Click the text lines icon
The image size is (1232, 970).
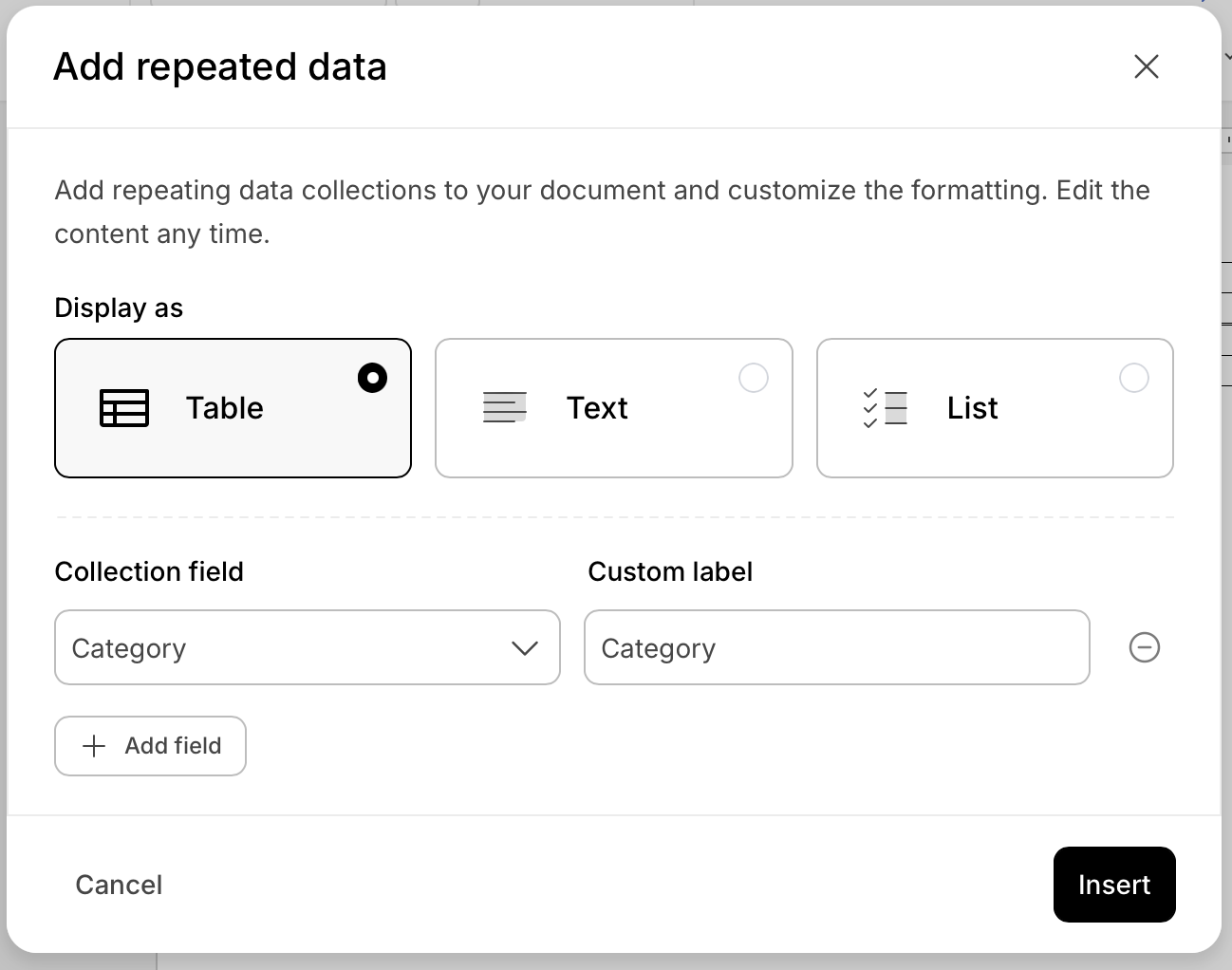tap(504, 408)
